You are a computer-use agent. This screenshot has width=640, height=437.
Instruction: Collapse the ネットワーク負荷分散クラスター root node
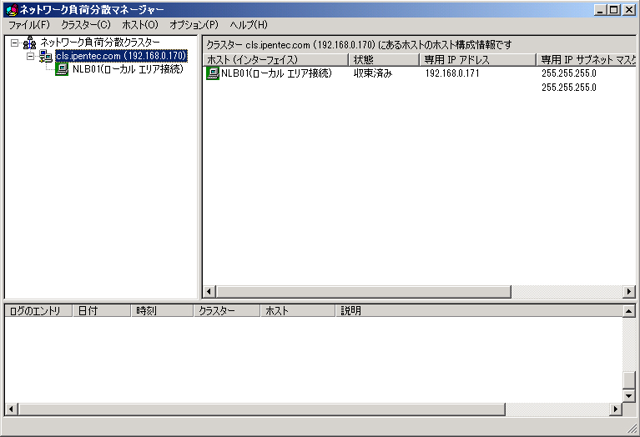click(15, 42)
